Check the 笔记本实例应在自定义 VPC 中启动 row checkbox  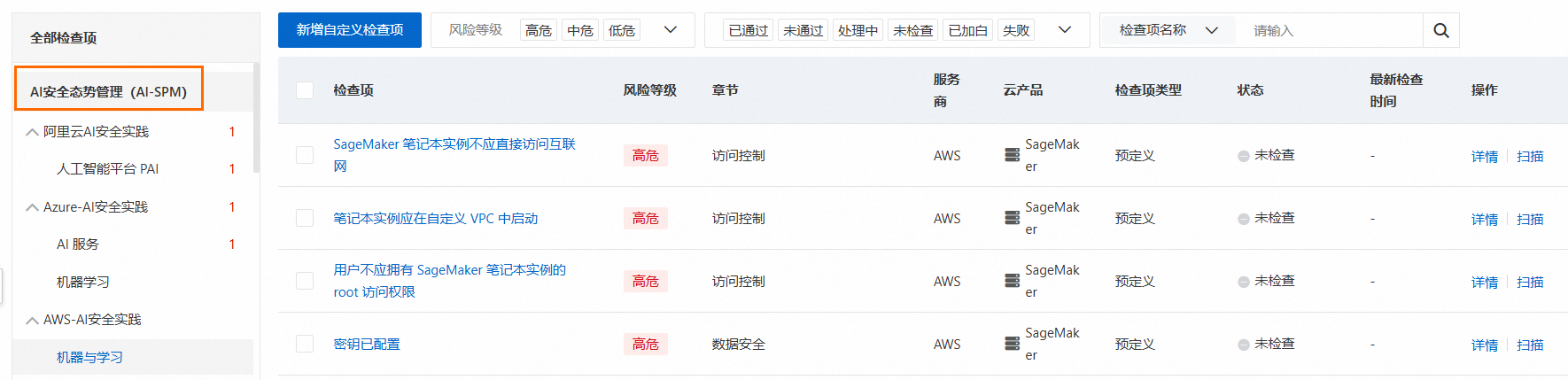tap(305, 218)
